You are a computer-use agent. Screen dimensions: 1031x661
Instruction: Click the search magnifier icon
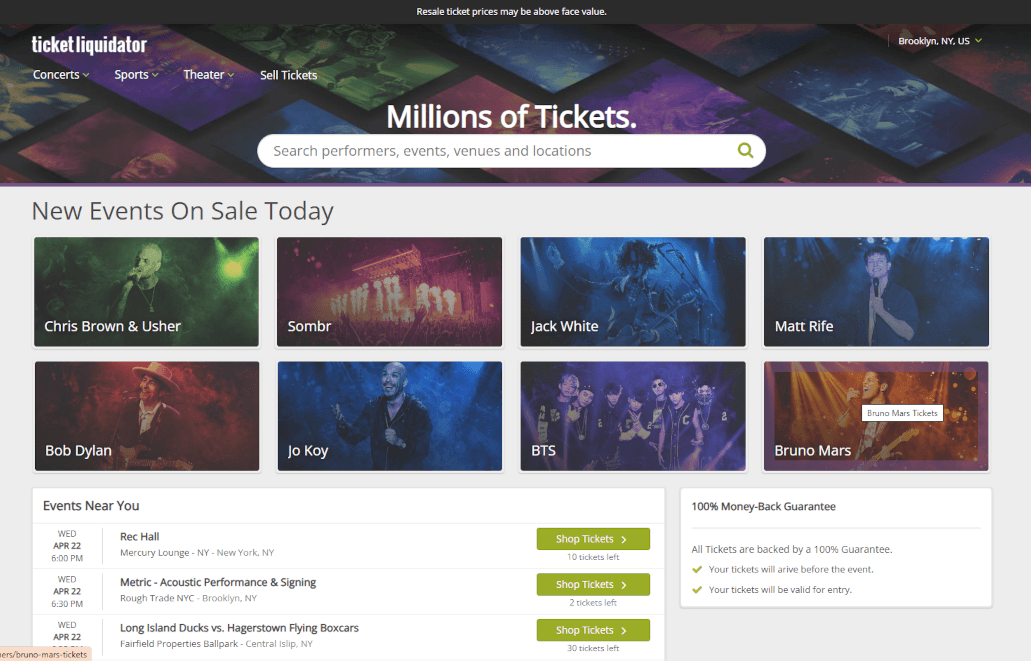(745, 151)
